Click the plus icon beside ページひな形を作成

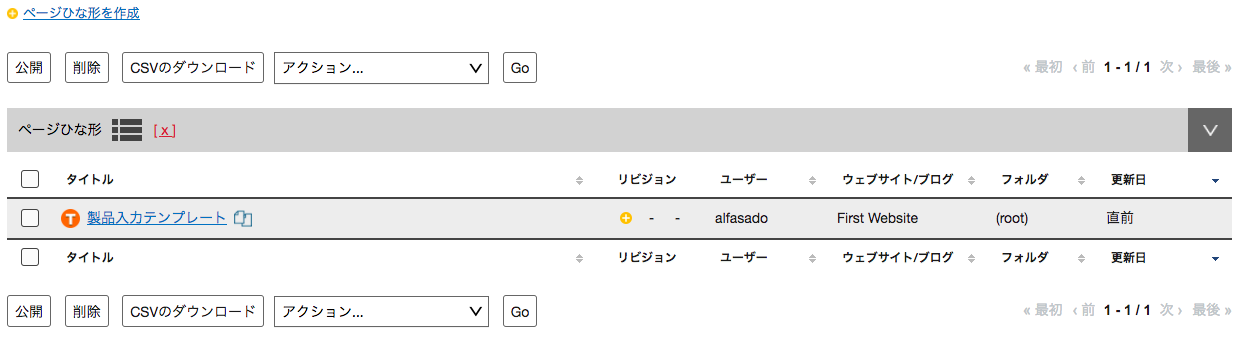13,14
